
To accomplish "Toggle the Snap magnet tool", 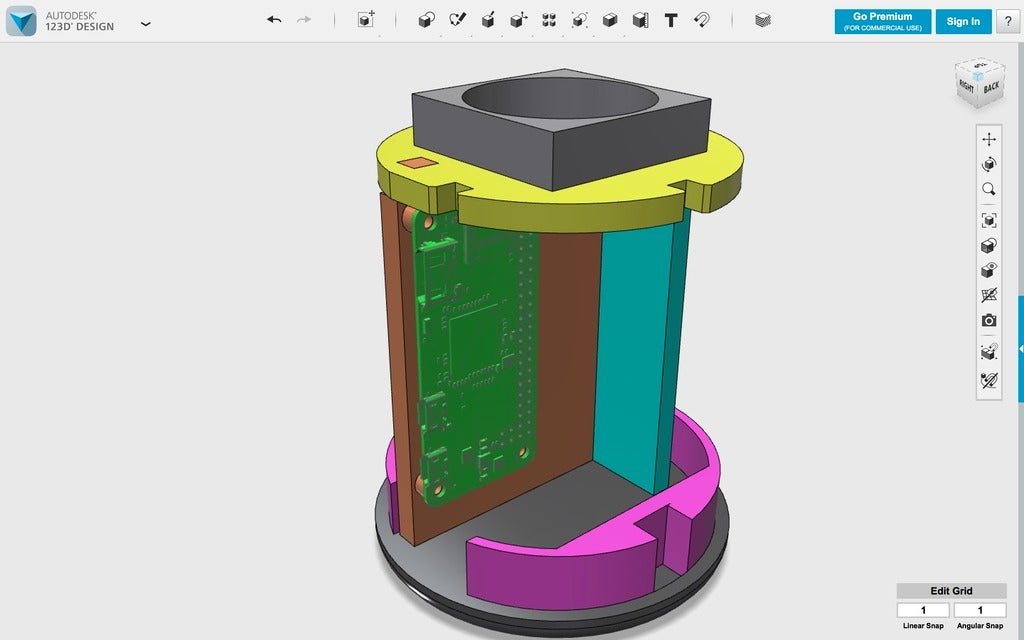I will (x=702, y=20).
